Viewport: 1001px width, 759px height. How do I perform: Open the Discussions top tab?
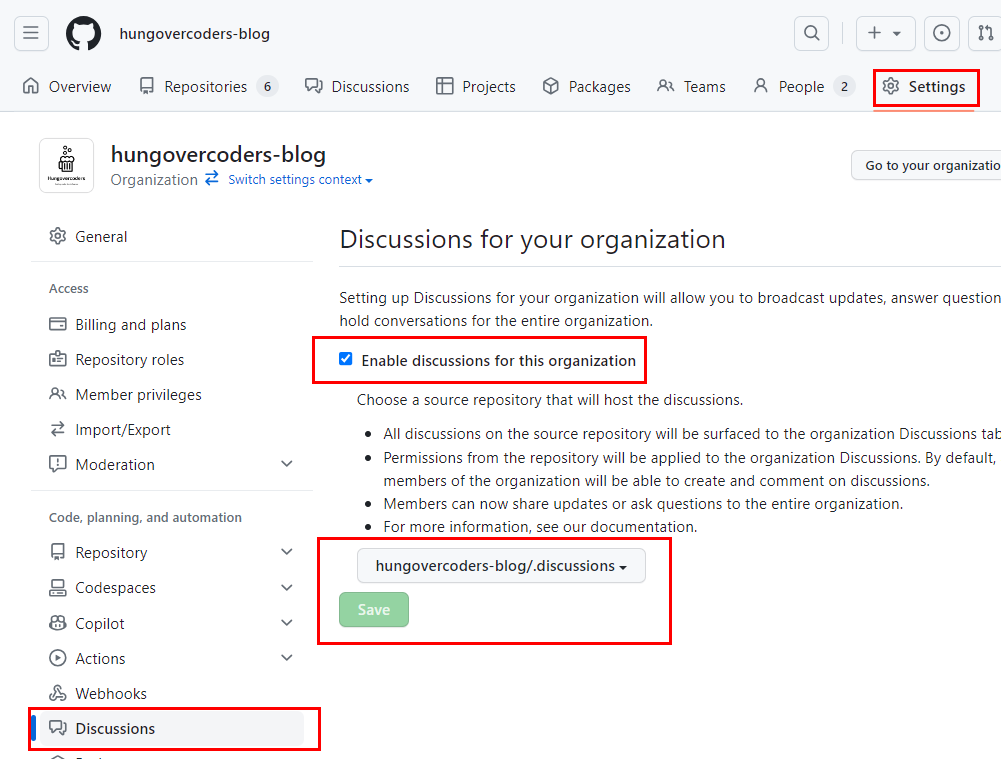click(357, 86)
